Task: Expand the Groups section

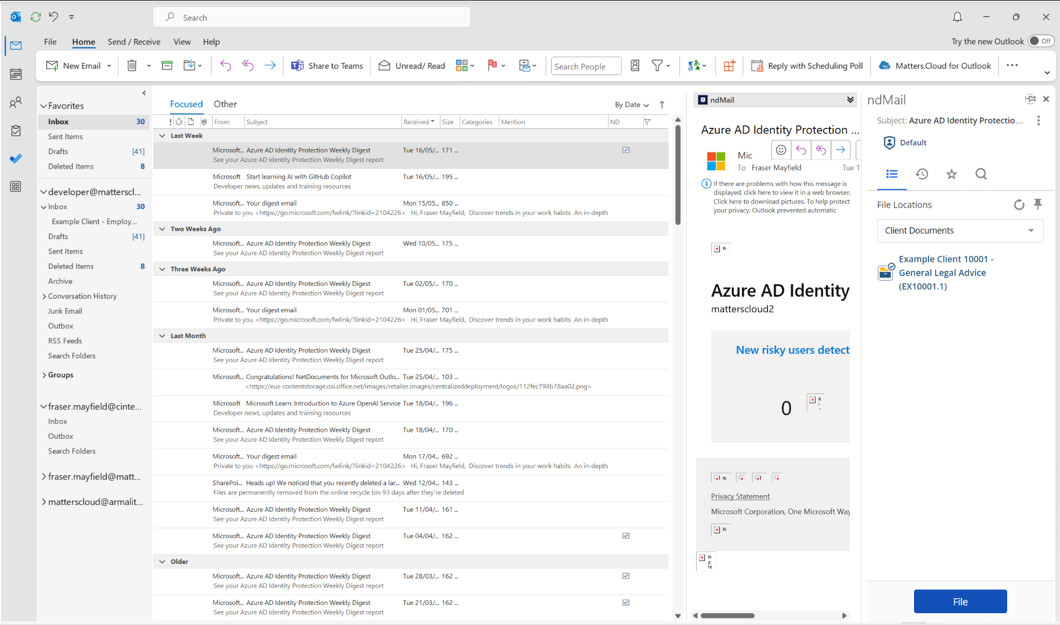Action: 44,375
